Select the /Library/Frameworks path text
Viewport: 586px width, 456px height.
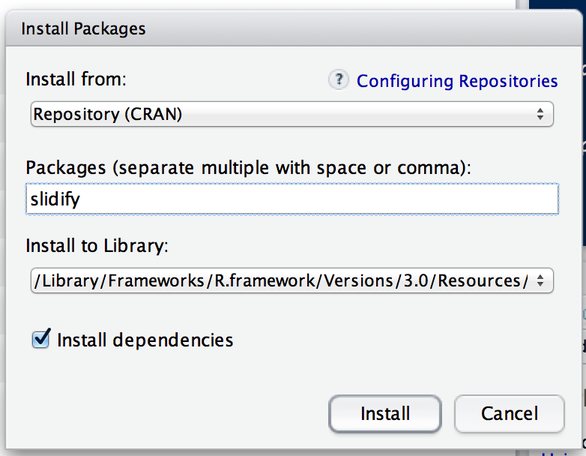click(281, 281)
